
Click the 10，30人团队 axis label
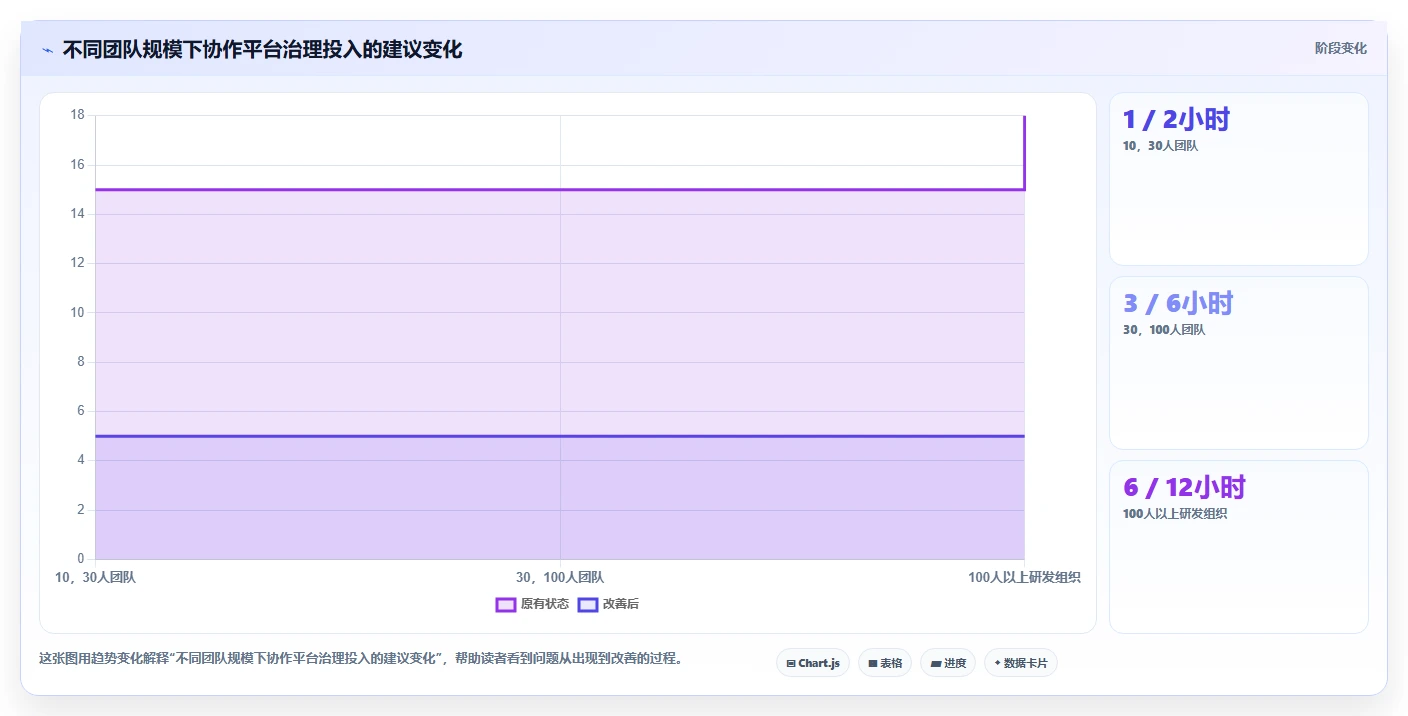tap(95, 578)
